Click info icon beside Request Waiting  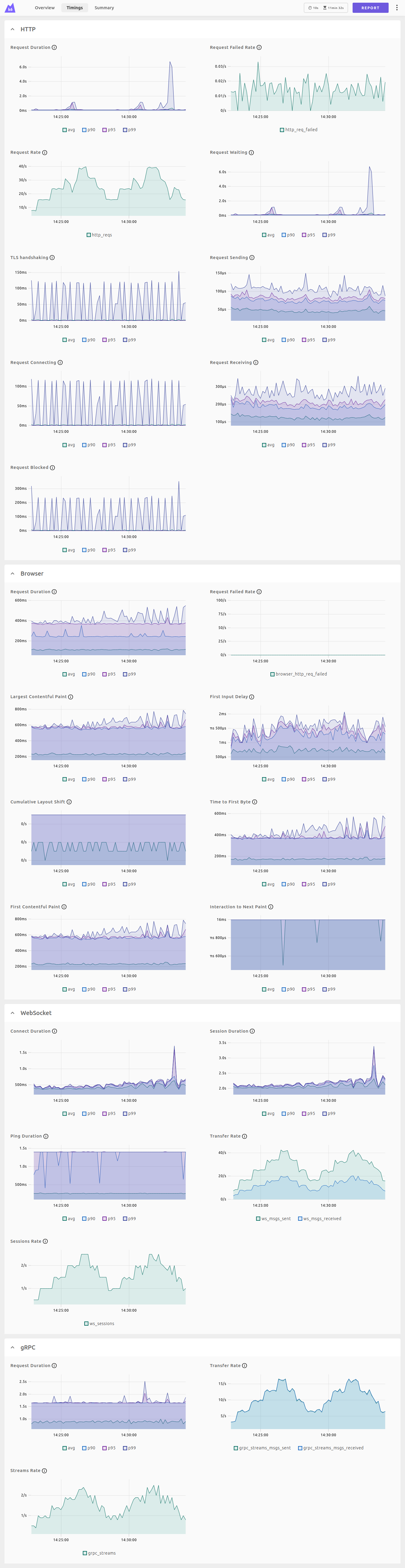251,153
